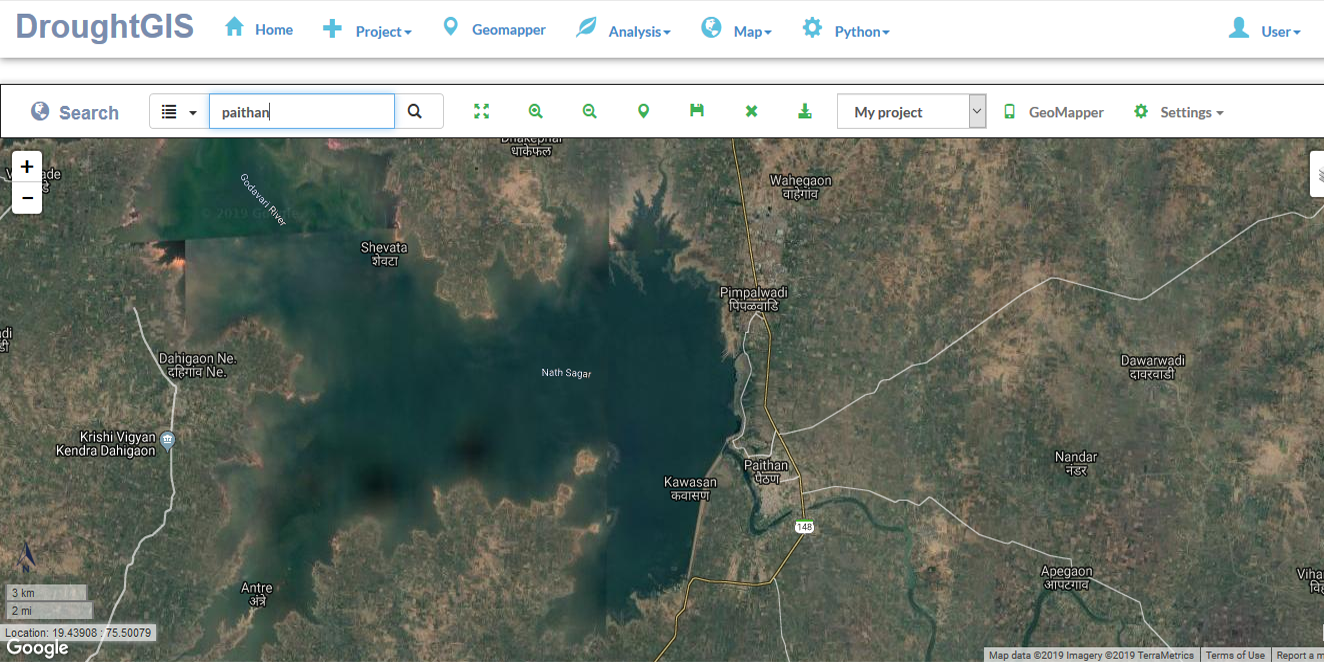Go to Home in the navigation bar
This screenshot has height=665, width=1324.
259,29
